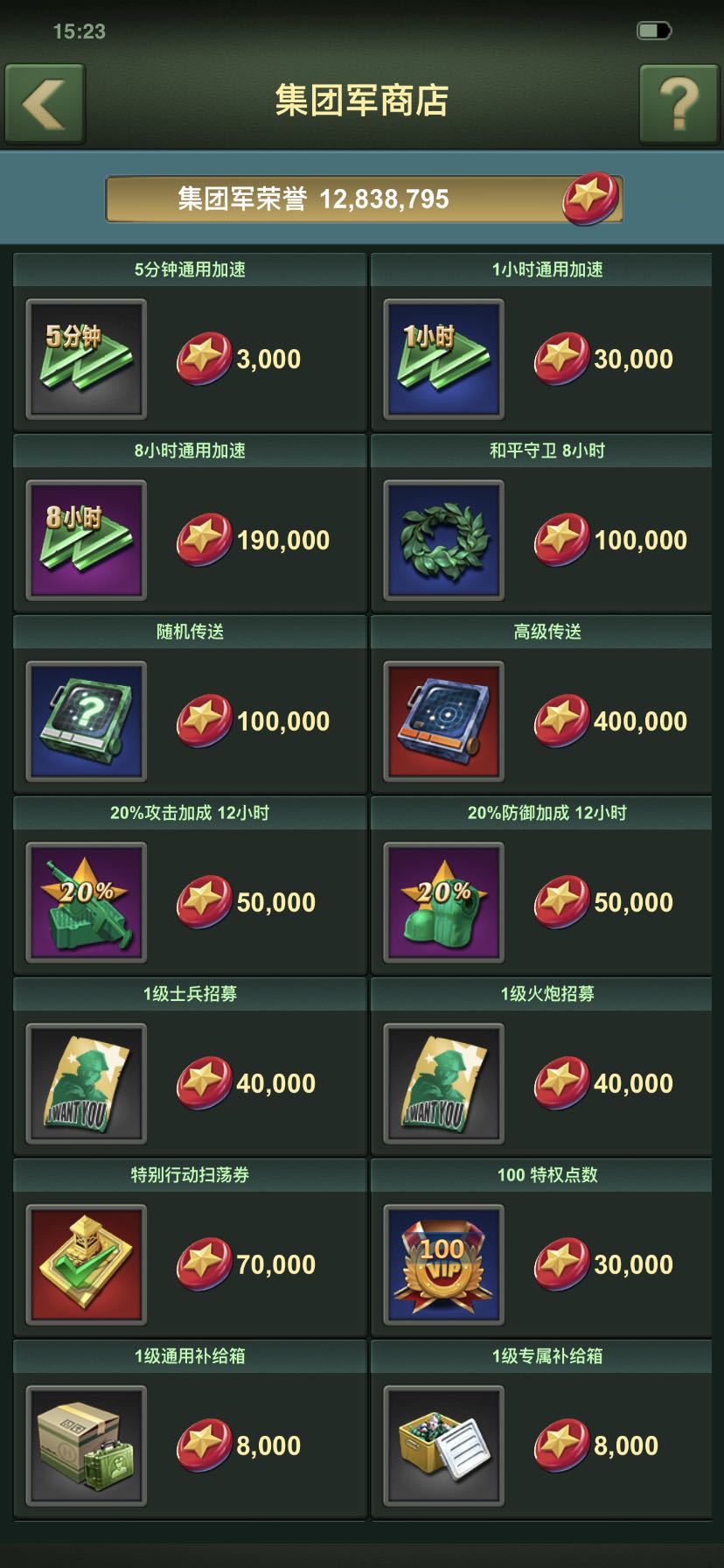Tap the 20%攻击加成 attack boost icon
The width and height of the screenshot is (724, 1568).
[x=87, y=902]
